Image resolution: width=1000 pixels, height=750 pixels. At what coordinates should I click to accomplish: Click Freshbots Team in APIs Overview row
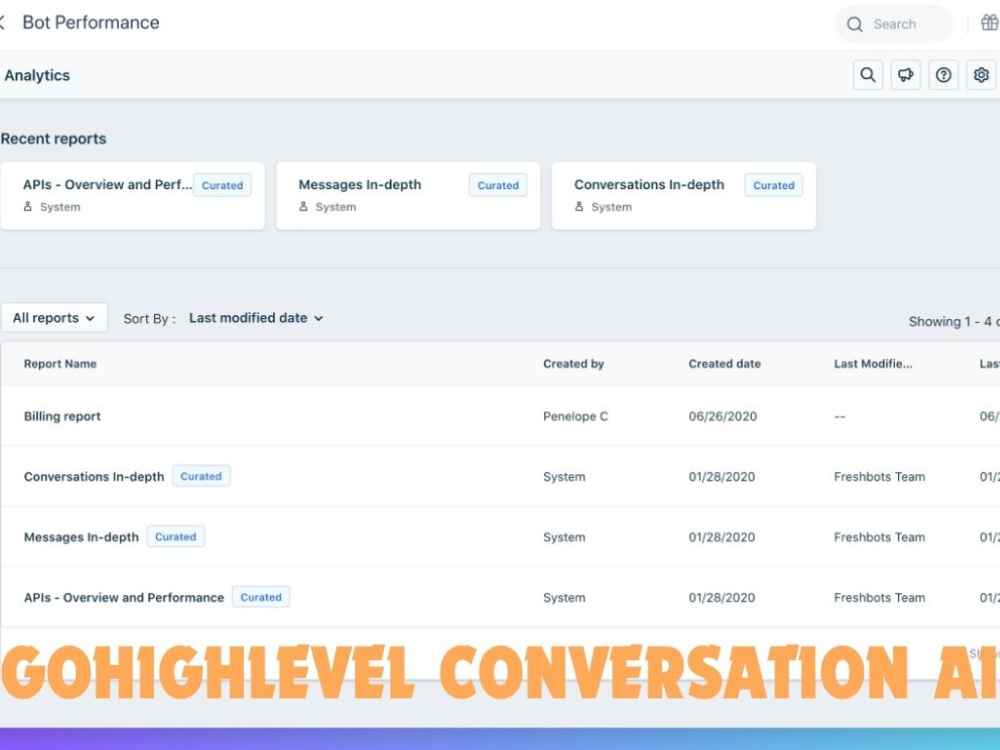(x=879, y=598)
